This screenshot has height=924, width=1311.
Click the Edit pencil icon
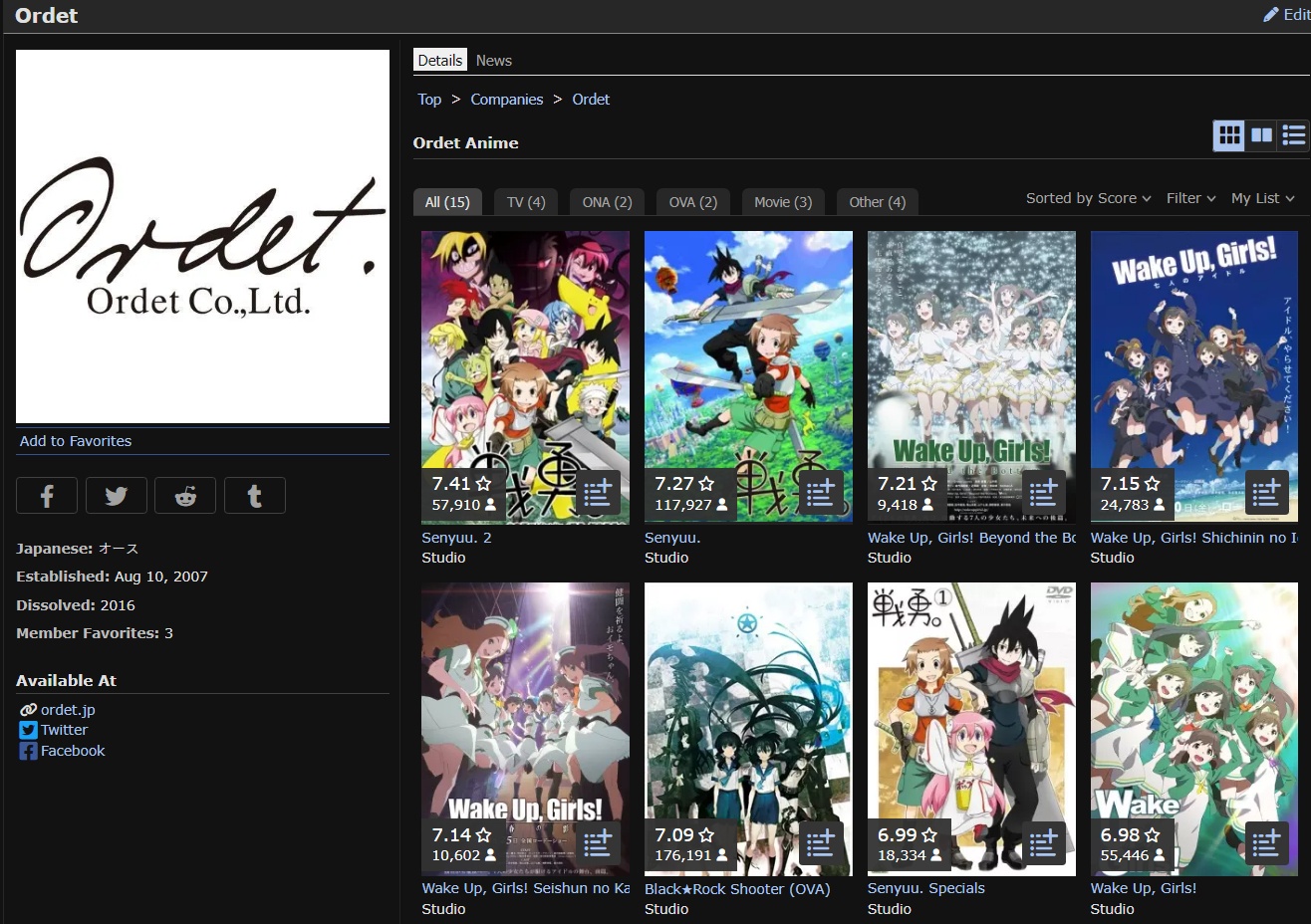coord(1271,15)
